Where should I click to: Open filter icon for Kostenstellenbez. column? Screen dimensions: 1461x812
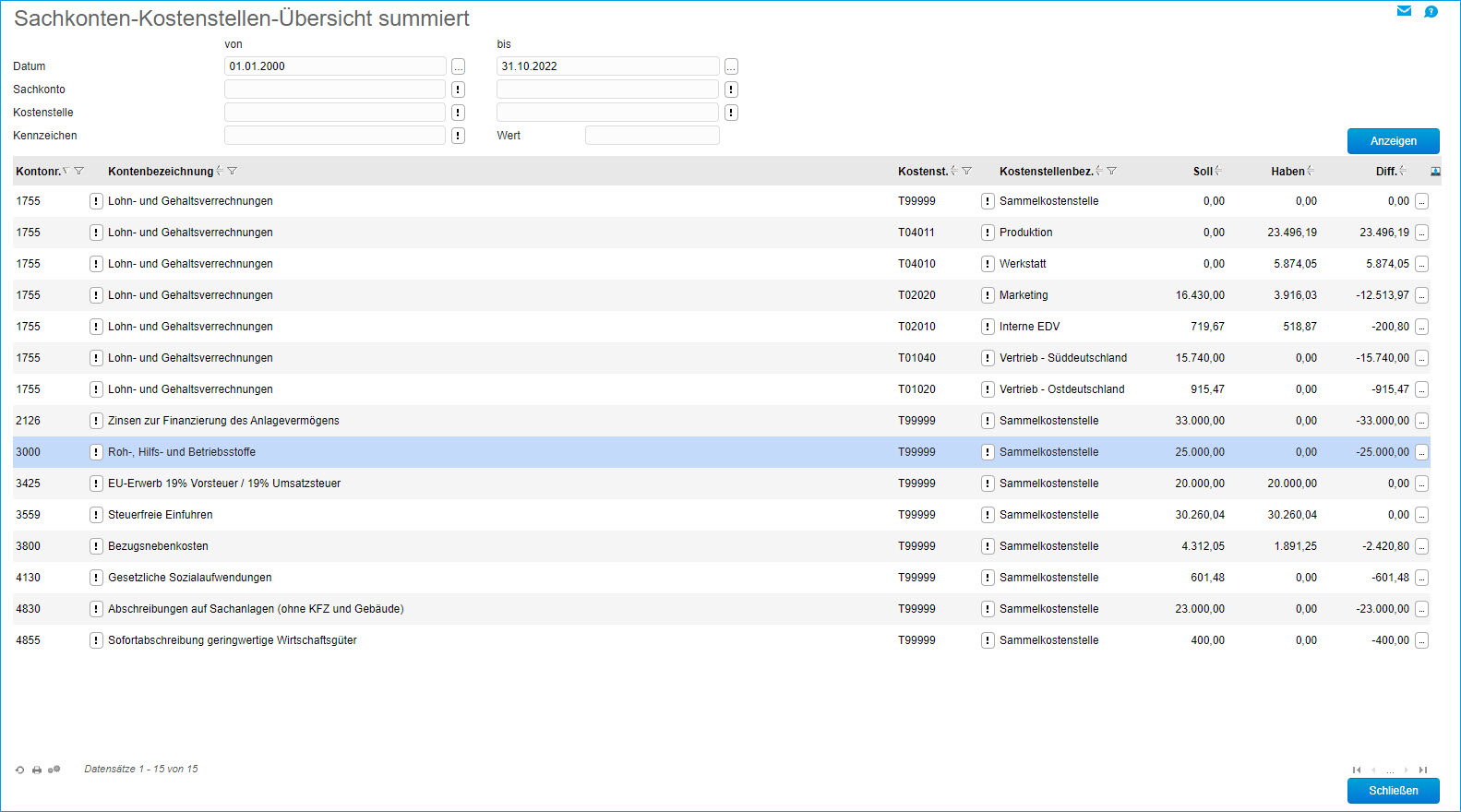coord(1112,172)
